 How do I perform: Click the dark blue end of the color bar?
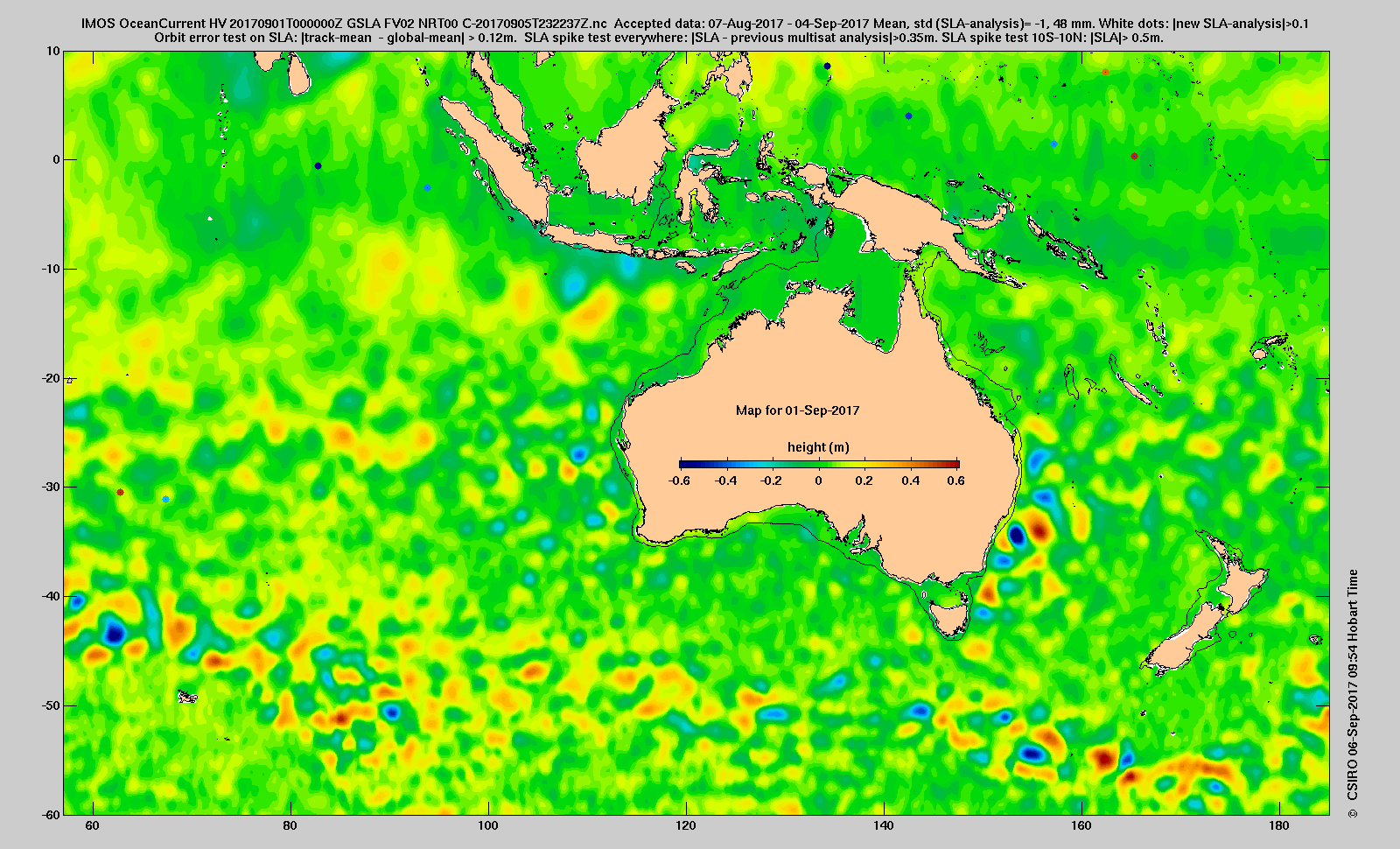[685, 464]
